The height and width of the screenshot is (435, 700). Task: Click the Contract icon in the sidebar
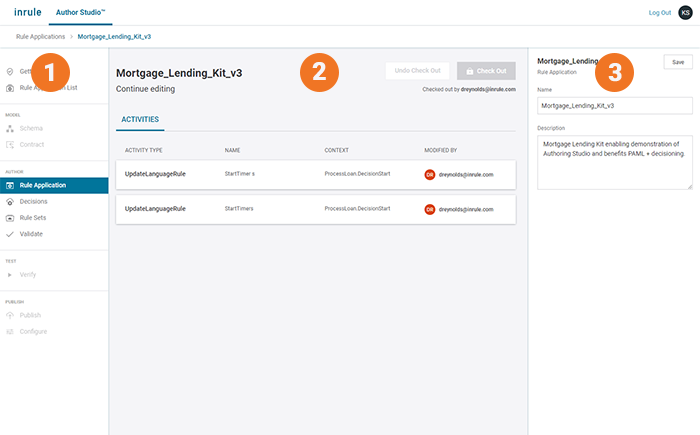click(x=10, y=145)
